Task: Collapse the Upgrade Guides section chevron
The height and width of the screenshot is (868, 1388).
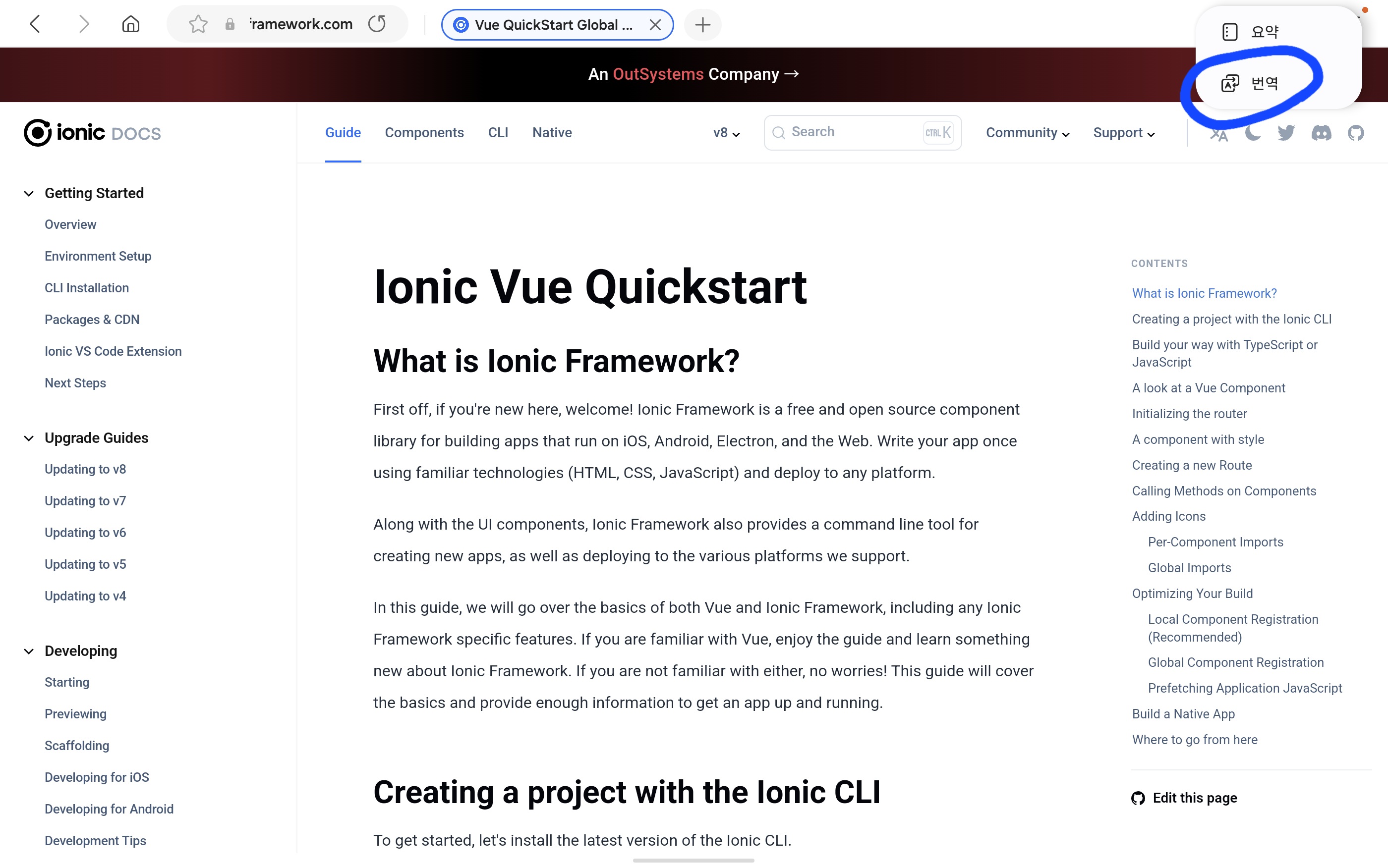Action: click(29, 438)
